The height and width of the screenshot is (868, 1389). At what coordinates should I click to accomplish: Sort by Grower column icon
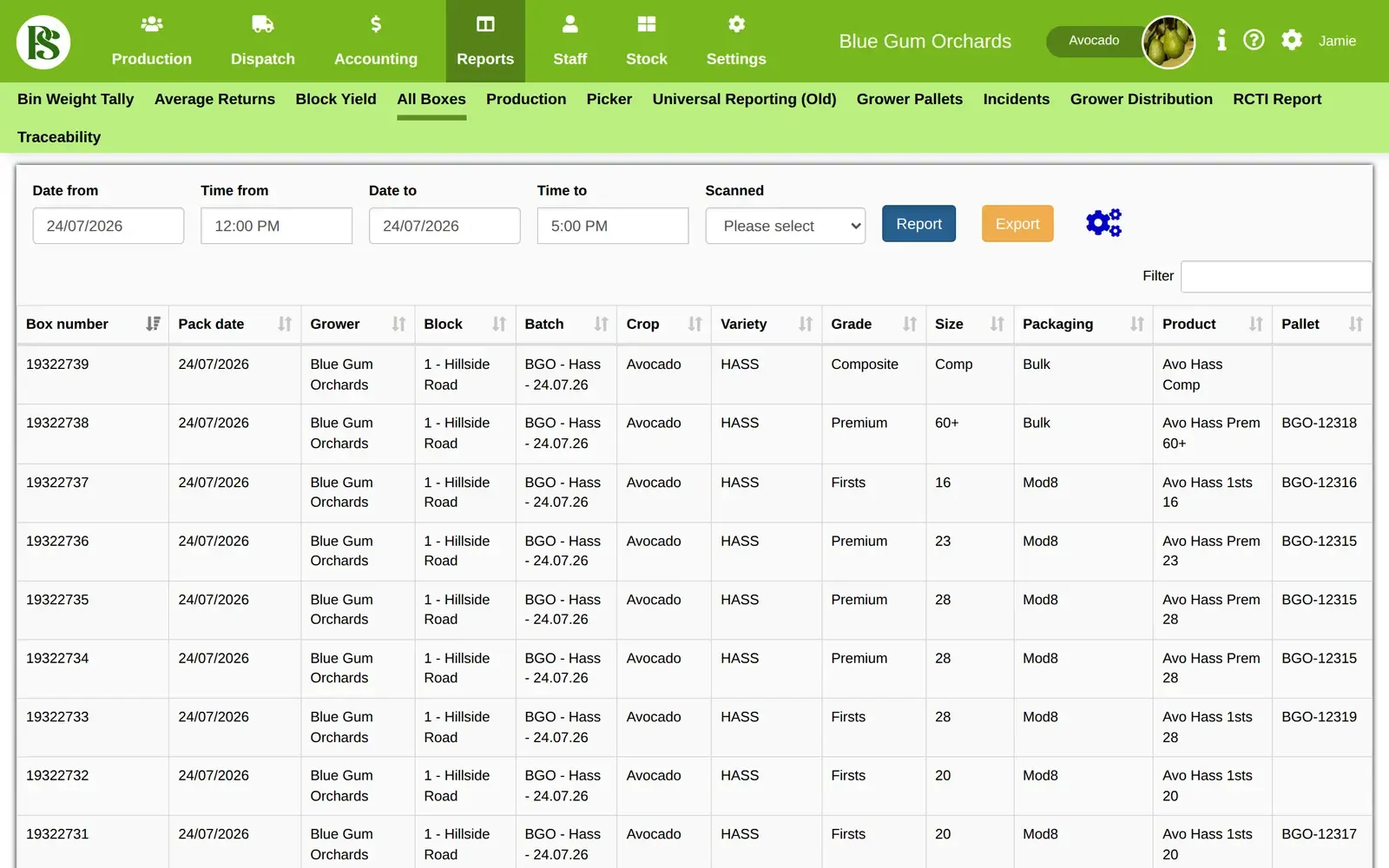pyautogui.click(x=398, y=324)
